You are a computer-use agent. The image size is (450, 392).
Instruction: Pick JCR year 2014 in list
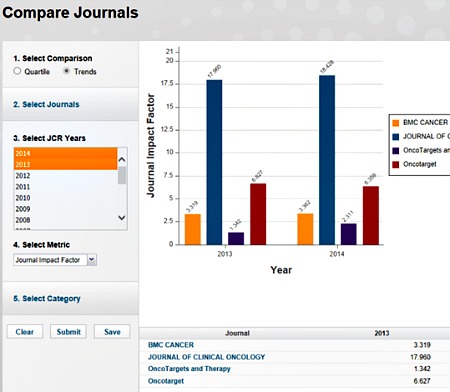point(65,153)
